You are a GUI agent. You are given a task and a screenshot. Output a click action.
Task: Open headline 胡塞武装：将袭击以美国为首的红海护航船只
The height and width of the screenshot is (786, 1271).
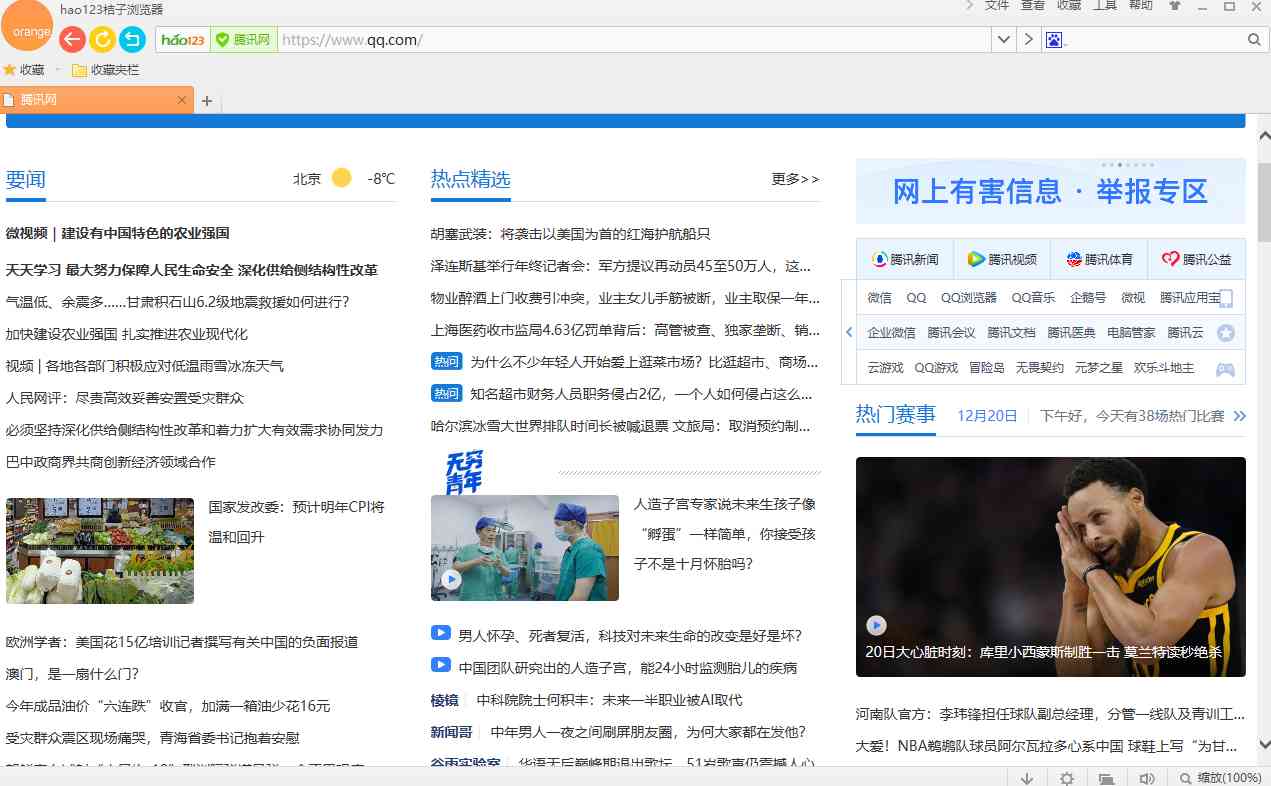(x=571, y=234)
